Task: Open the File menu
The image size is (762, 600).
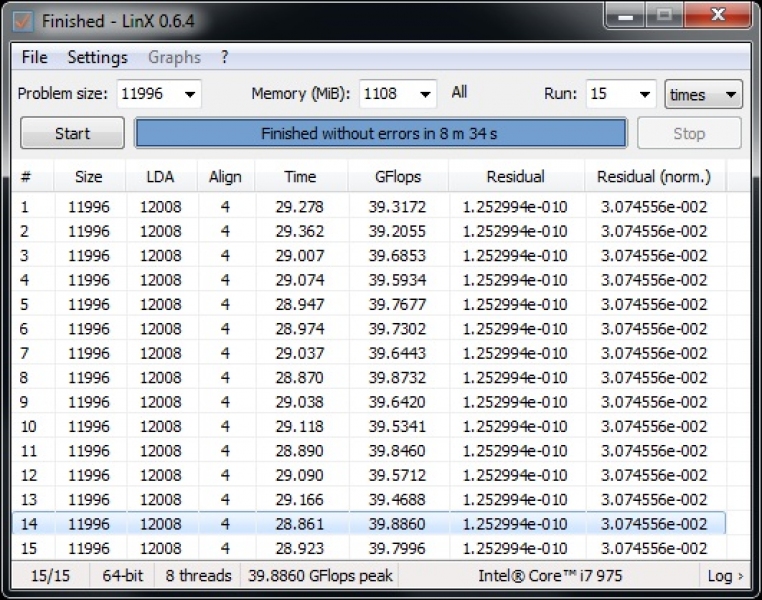Action: [34, 58]
